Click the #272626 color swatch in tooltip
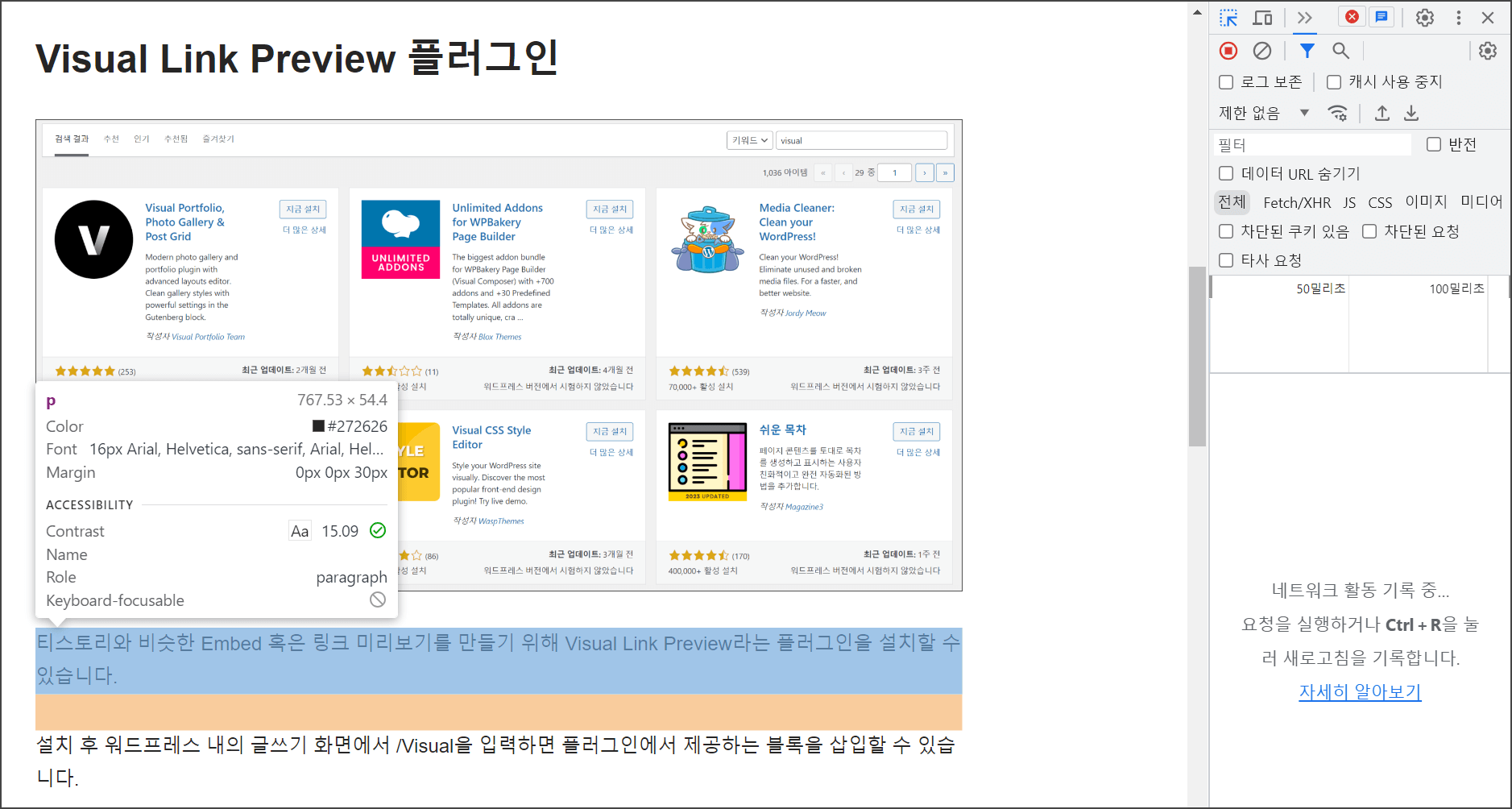 [318, 425]
